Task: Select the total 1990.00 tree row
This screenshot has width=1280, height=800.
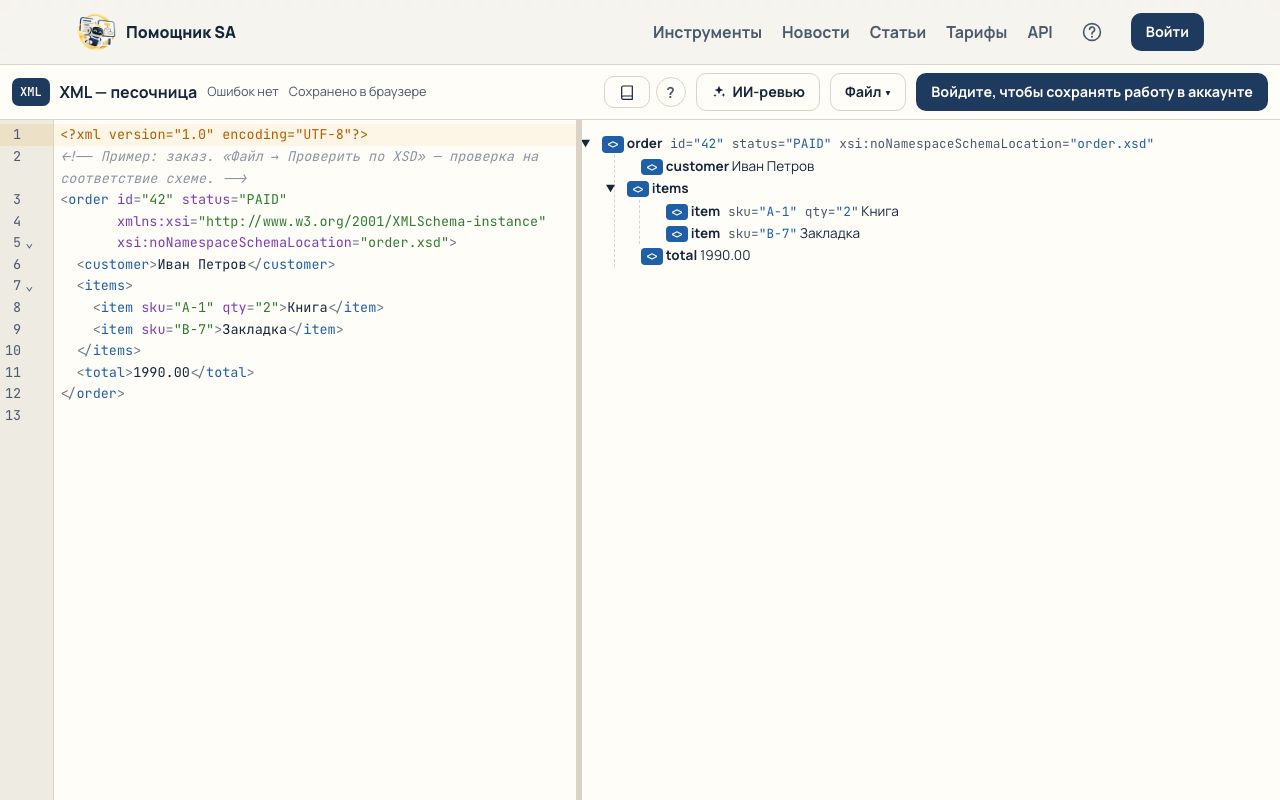Action: click(x=696, y=256)
